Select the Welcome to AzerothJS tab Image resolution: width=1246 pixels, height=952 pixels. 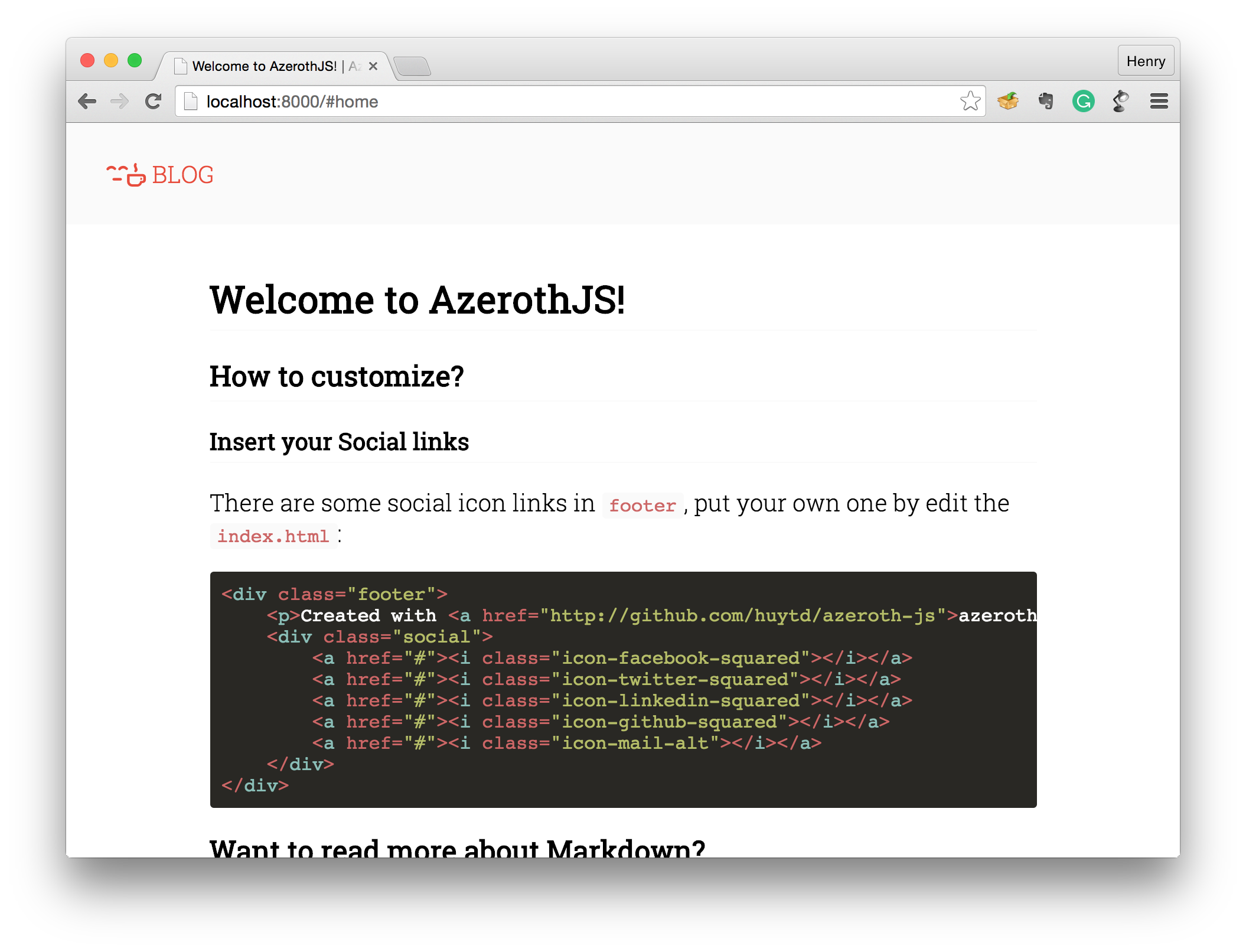coord(264,66)
